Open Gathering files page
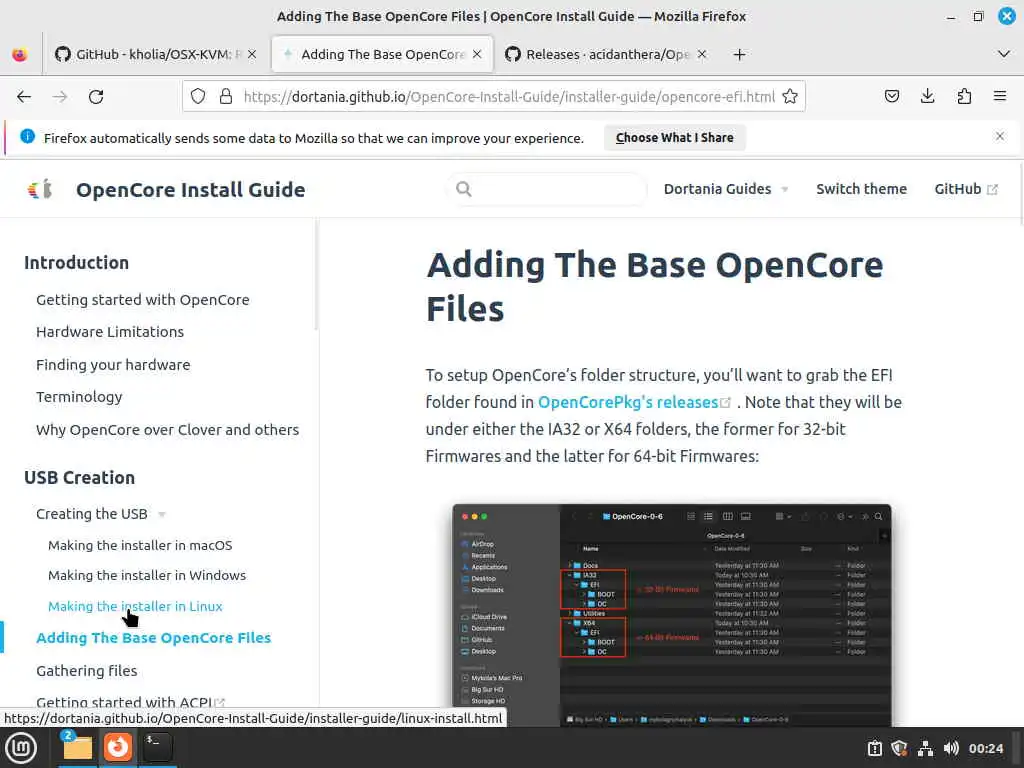1024x768 pixels. pos(87,671)
